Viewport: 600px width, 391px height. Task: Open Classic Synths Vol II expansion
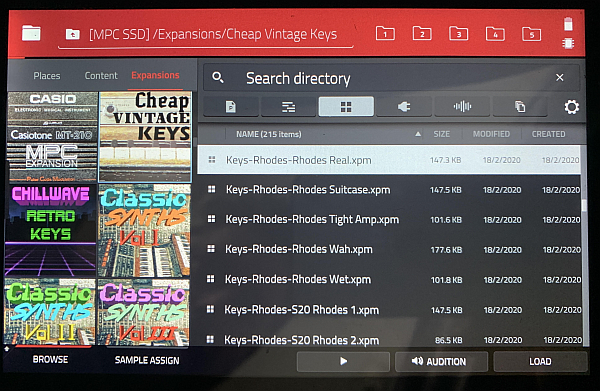pyautogui.click(x=49, y=311)
